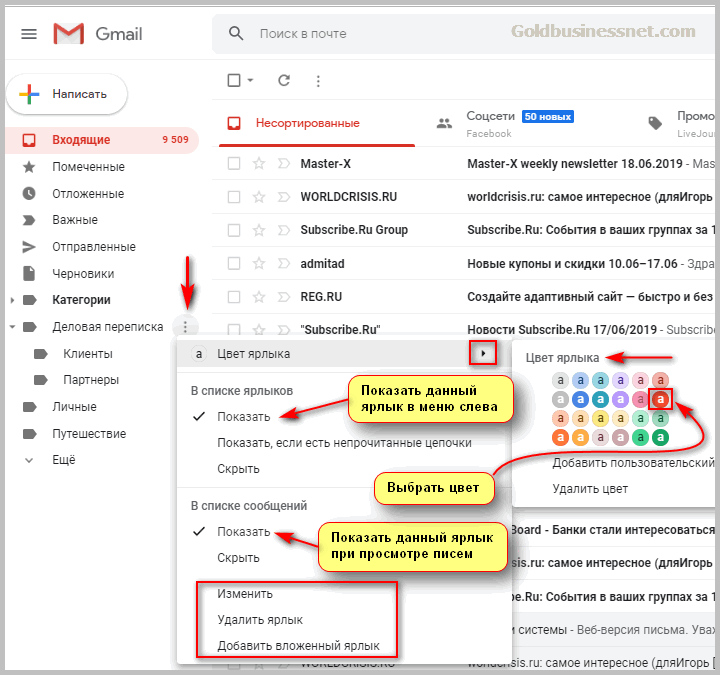The width and height of the screenshot is (720, 675).
Task: Click Добавить пользовательский цвет
Action: 633,463
